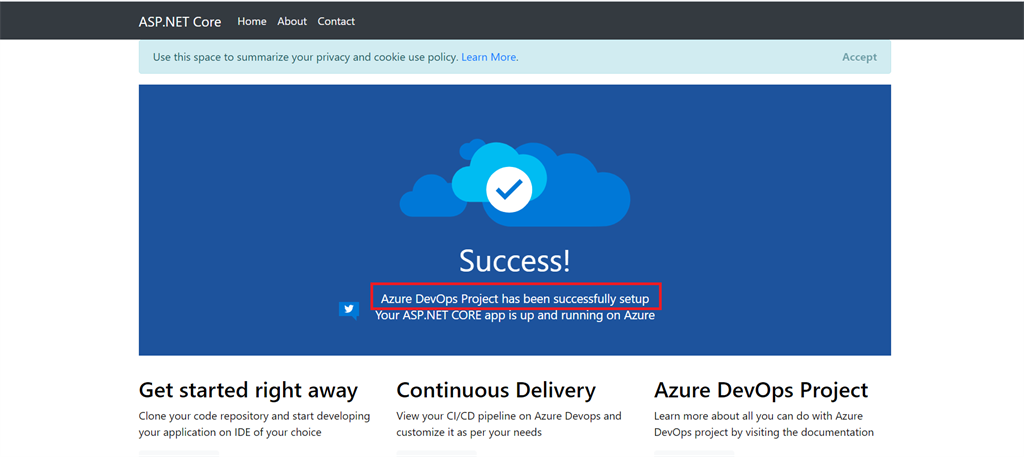Open the About menu item
Screen dimensions: 1024x457
click(x=292, y=21)
